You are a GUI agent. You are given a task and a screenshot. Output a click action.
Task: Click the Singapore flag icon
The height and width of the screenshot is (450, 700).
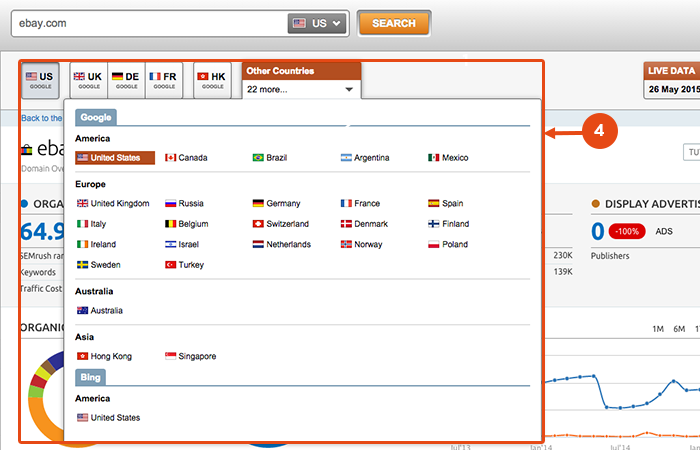pos(170,356)
